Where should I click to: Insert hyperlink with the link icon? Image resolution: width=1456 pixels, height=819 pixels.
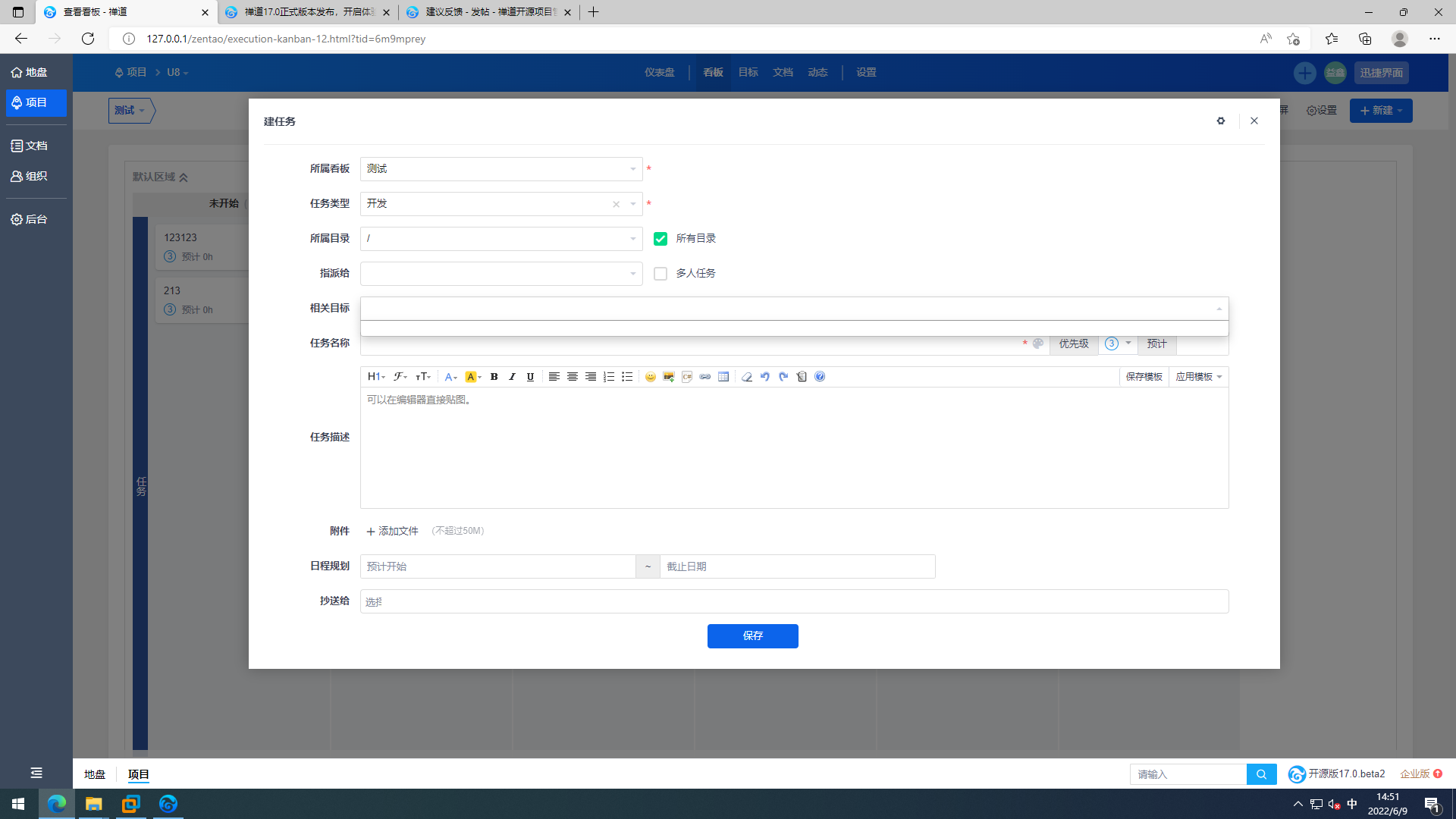(704, 377)
